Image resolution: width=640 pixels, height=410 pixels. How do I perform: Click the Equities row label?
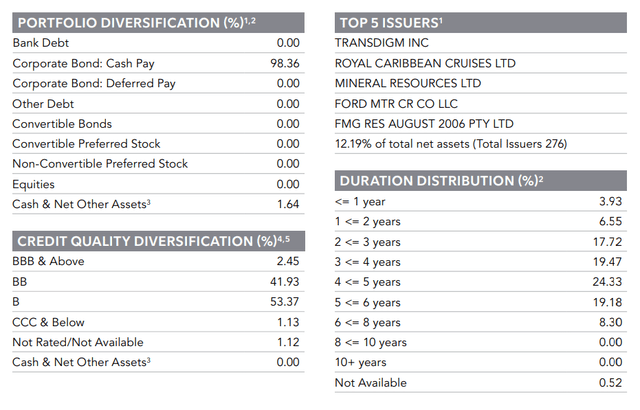click(35, 184)
